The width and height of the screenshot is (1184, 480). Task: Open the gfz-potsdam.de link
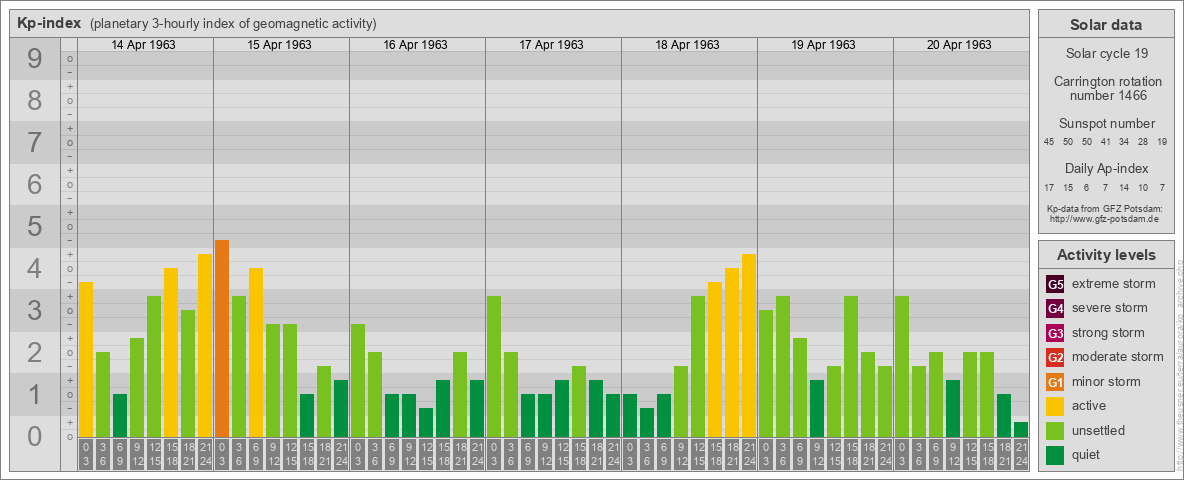pyautogui.click(x=1106, y=218)
